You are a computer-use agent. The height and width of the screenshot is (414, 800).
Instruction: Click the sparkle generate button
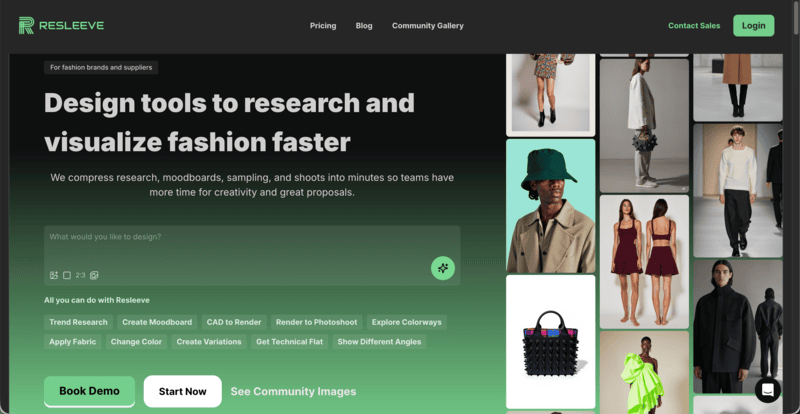[x=442, y=267]
